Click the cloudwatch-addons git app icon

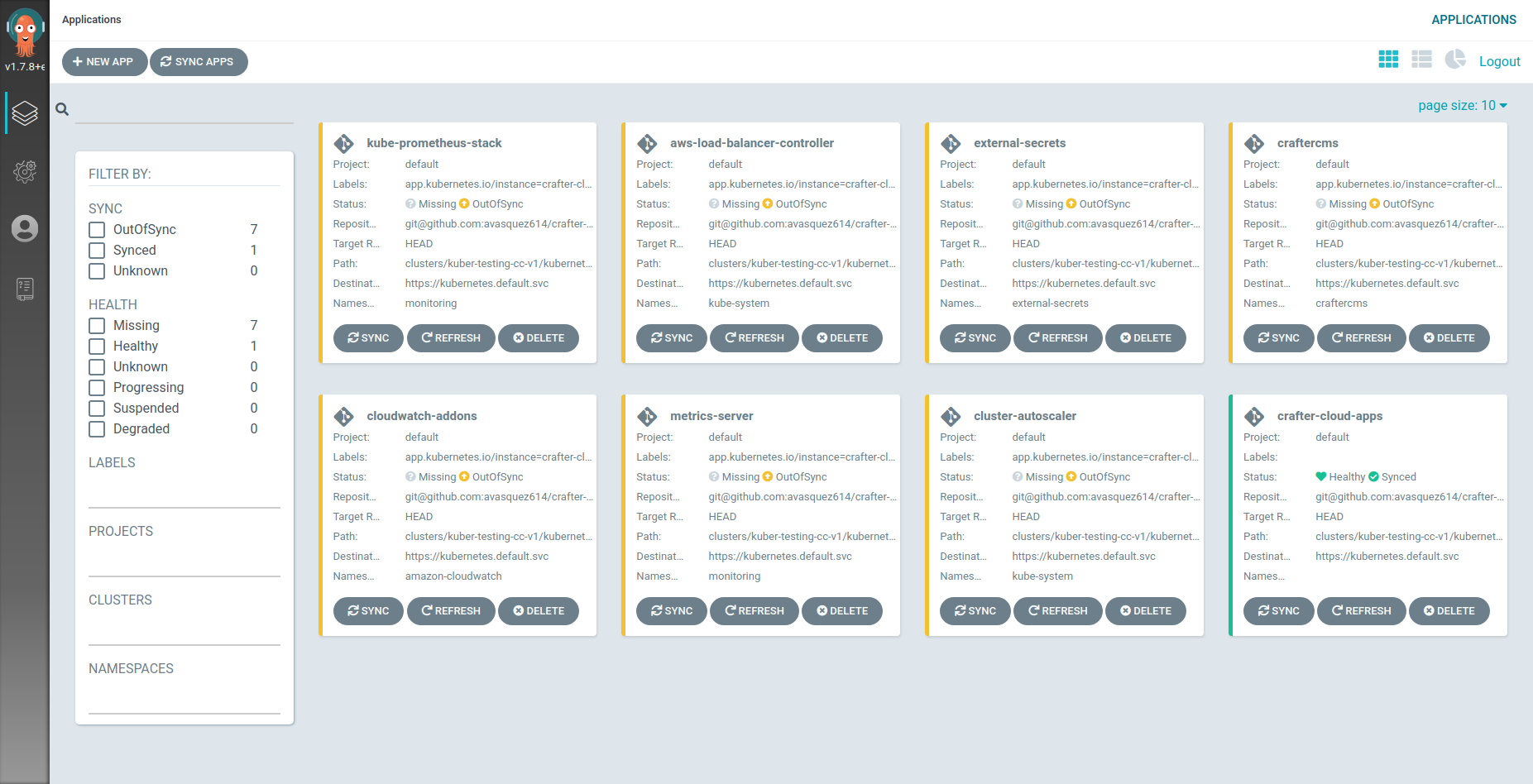coord(344,416)
